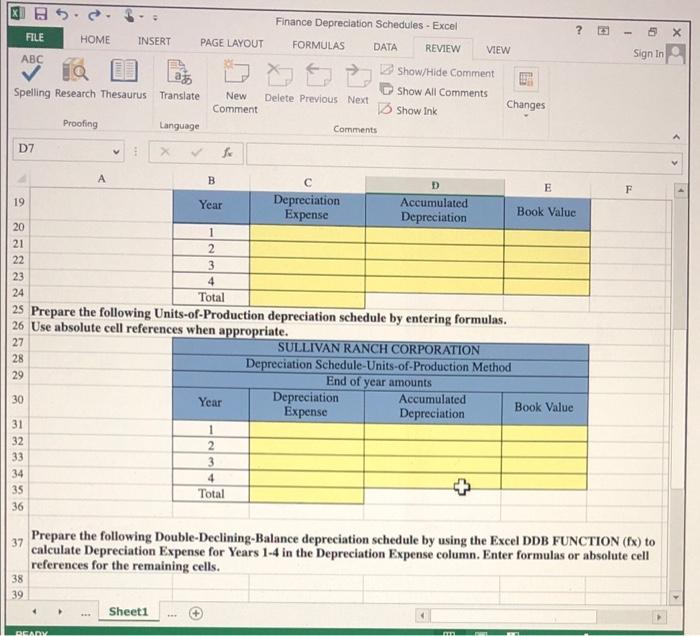Viewport: 700px width, 636px height.
Task: Select row 25 header
Action: click(x=18, y=310)
